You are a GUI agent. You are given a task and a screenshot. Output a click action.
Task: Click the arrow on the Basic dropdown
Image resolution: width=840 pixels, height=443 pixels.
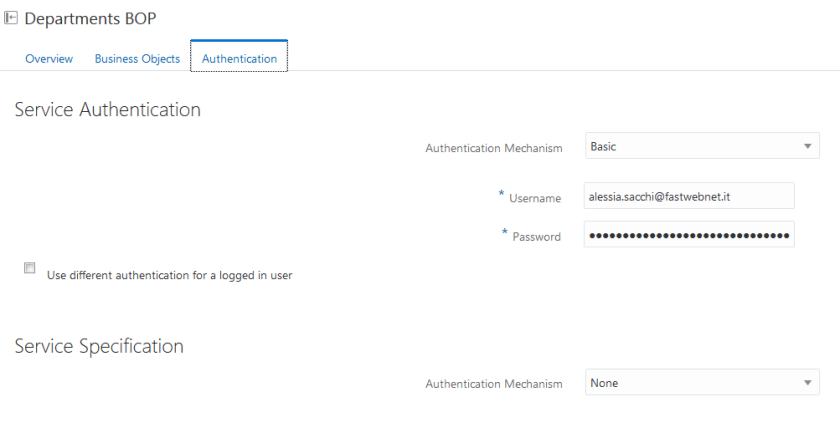[x=807, y=147]
